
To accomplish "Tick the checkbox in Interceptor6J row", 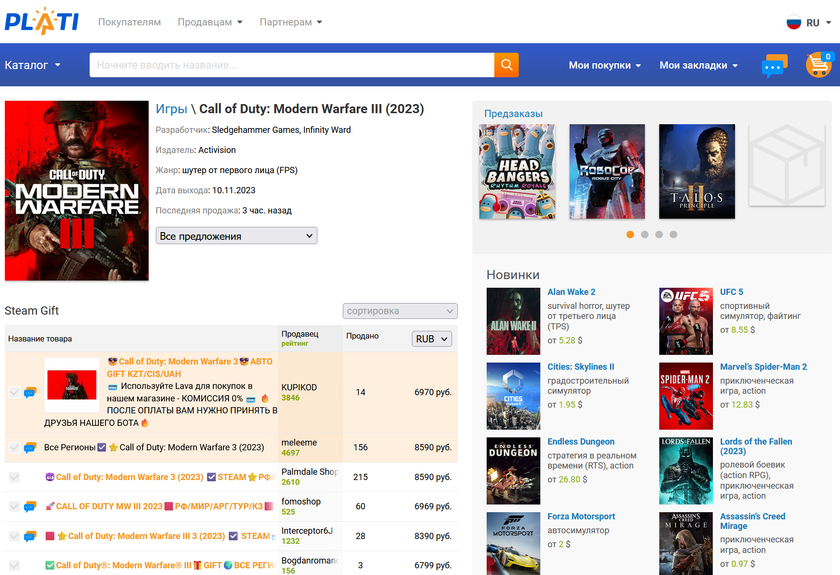I will pos(14,536).
